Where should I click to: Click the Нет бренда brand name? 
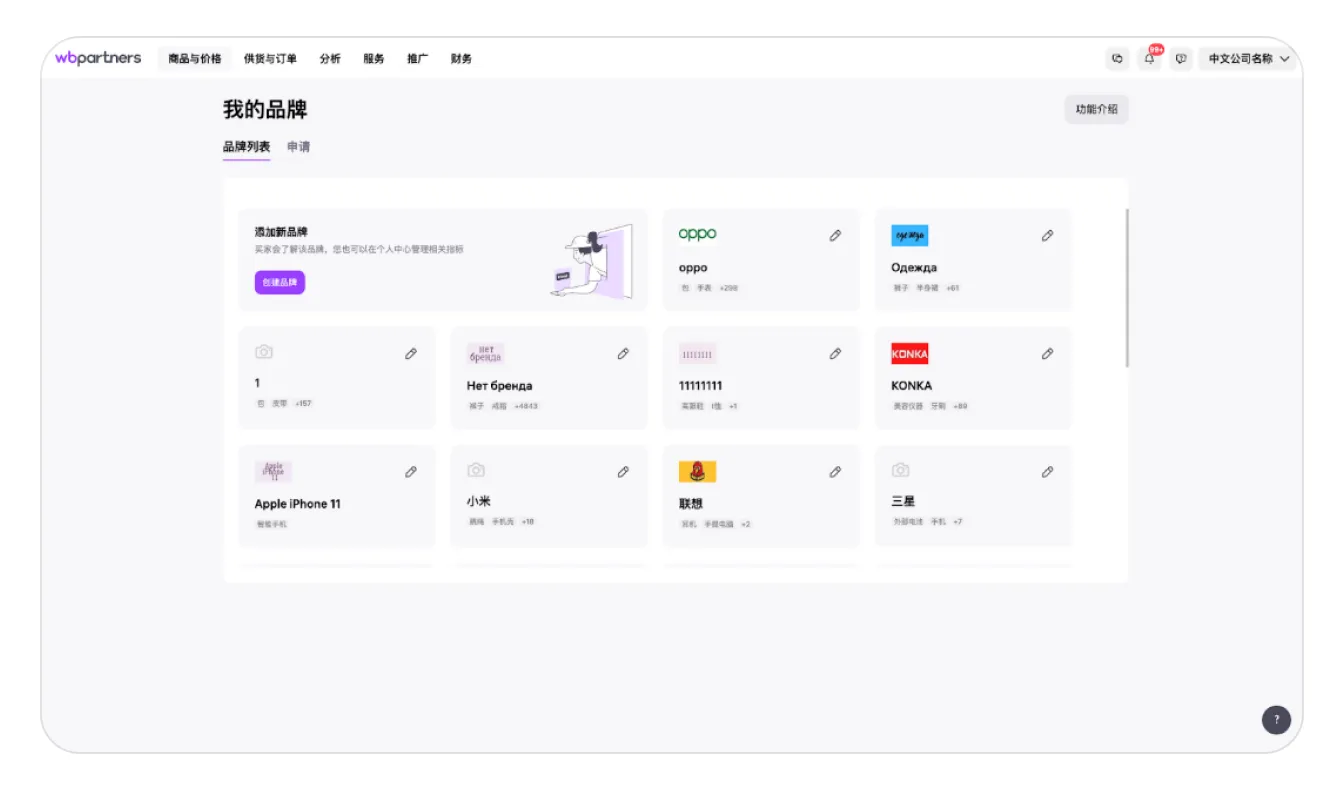click(x=500, y=386)
